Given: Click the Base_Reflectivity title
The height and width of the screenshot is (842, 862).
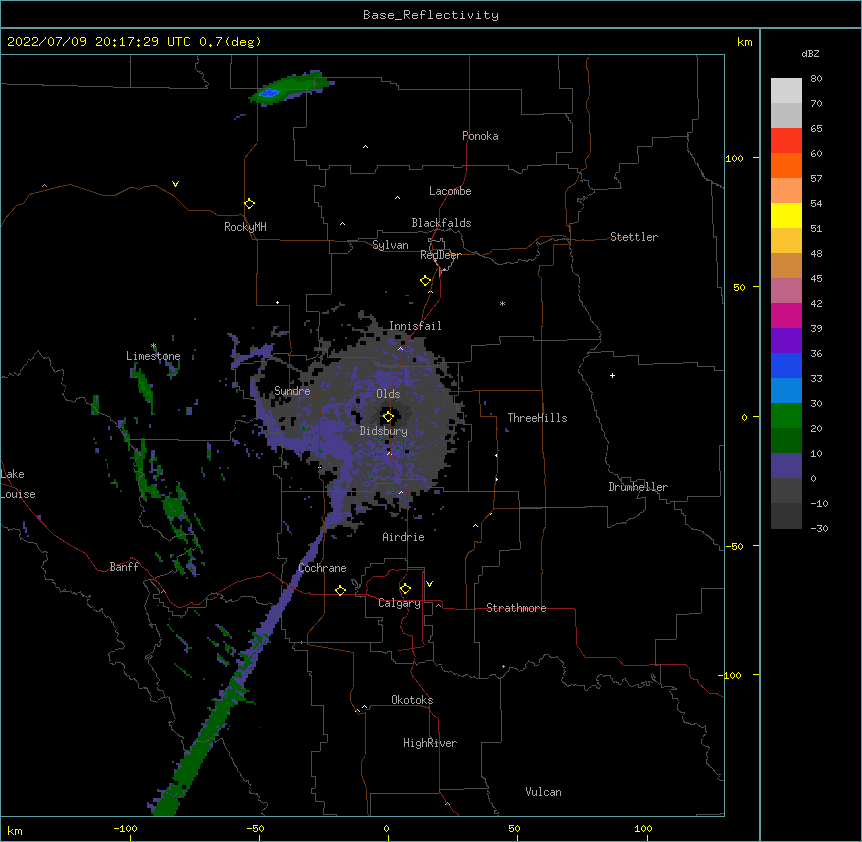Looking at the screenshot, I should (431, 15).
